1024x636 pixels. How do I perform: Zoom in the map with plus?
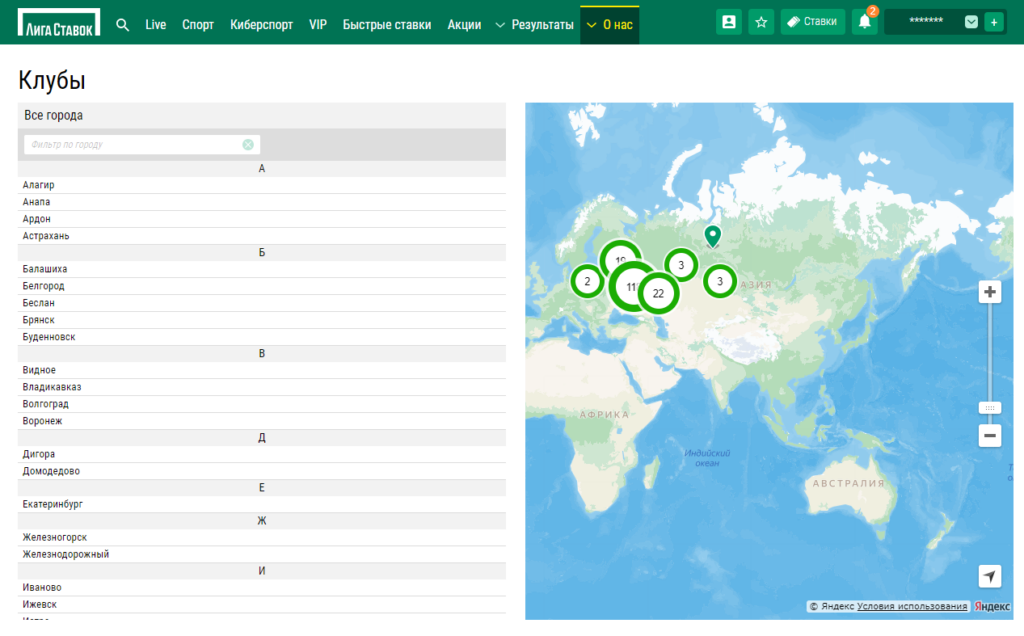(989, 292)
